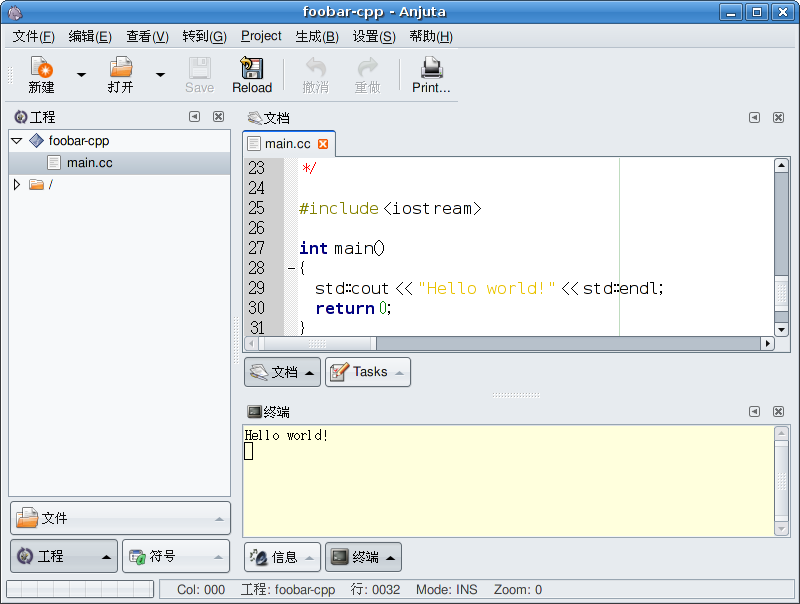
Task: Open the Go to (转到) menu
Action: (204, 36)
